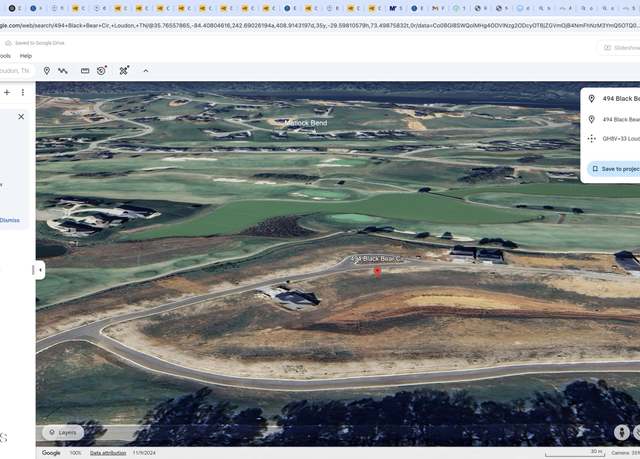The height and width of the screenshot is (459, 640).
Task: Click the 100% value in status bar
Action: pos(75,453)
